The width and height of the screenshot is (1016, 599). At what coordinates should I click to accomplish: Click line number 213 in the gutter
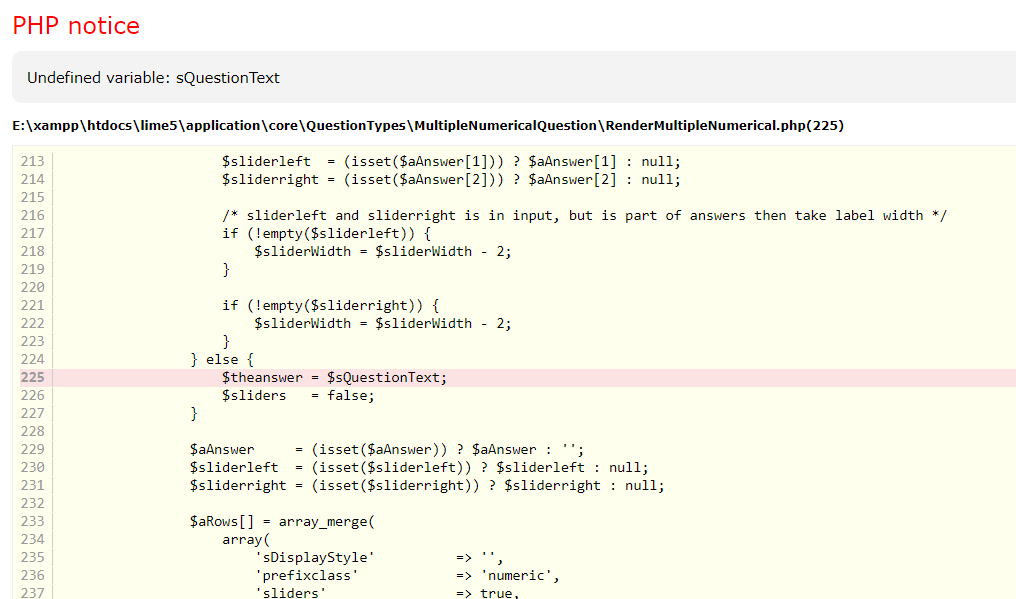[32, 161]
